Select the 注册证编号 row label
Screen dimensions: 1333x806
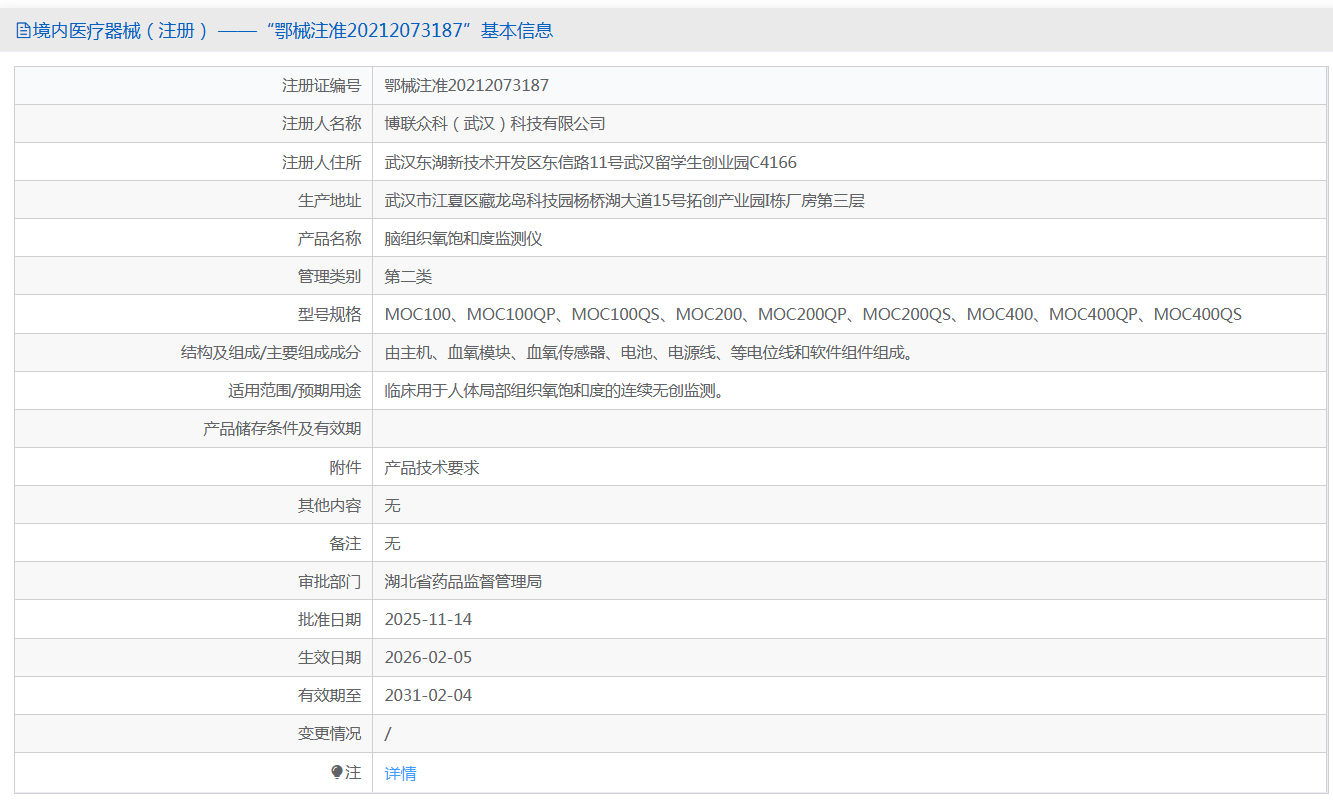point(322,86)
